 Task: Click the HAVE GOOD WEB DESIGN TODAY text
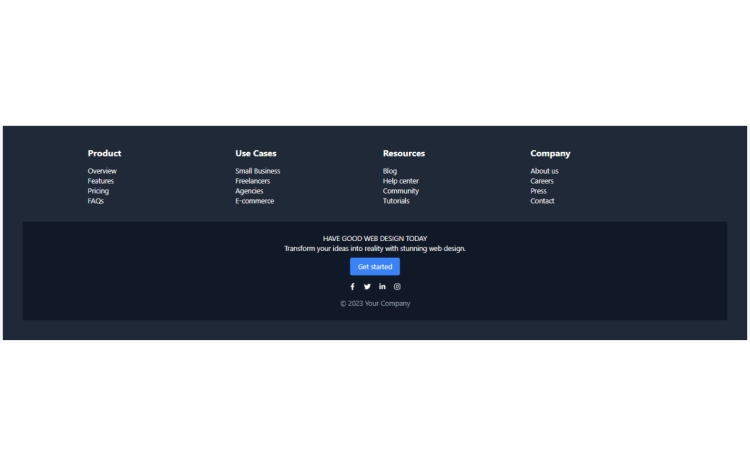(375, 239)
